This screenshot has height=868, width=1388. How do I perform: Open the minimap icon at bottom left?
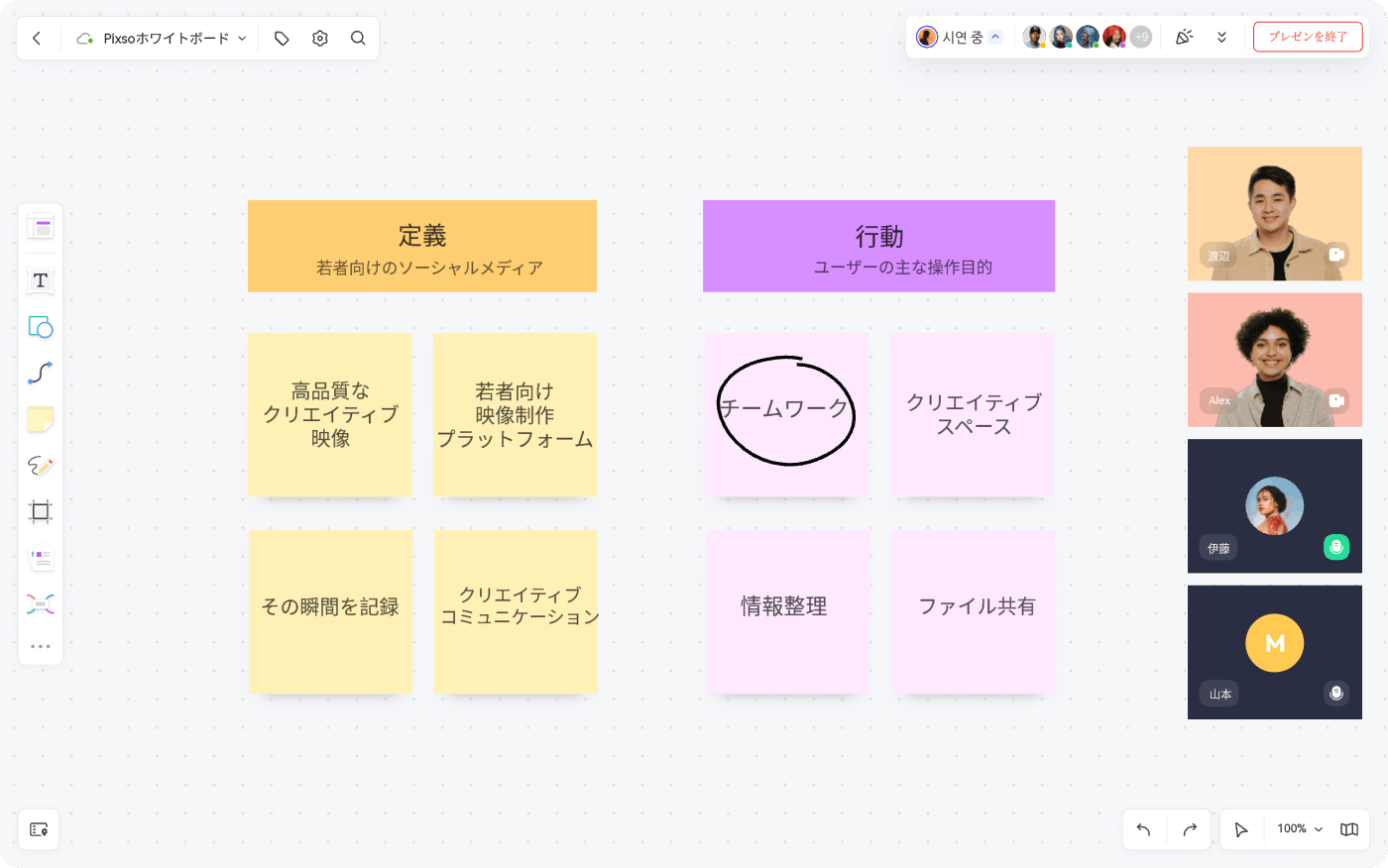coord(39,829)
